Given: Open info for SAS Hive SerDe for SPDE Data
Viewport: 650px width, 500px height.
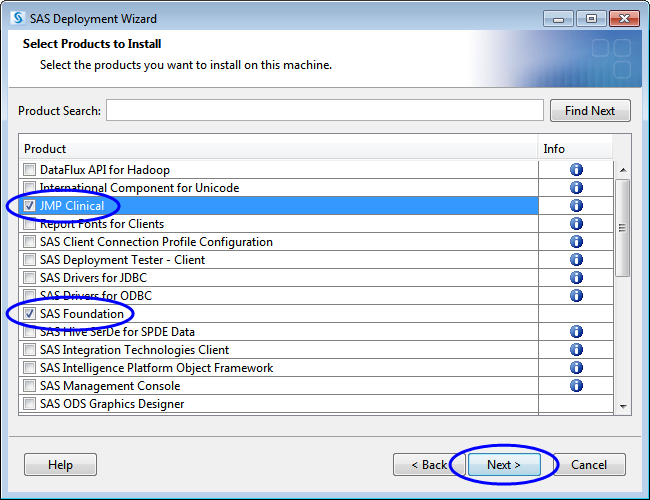Looking at the screenshot, I should point(576,332).
